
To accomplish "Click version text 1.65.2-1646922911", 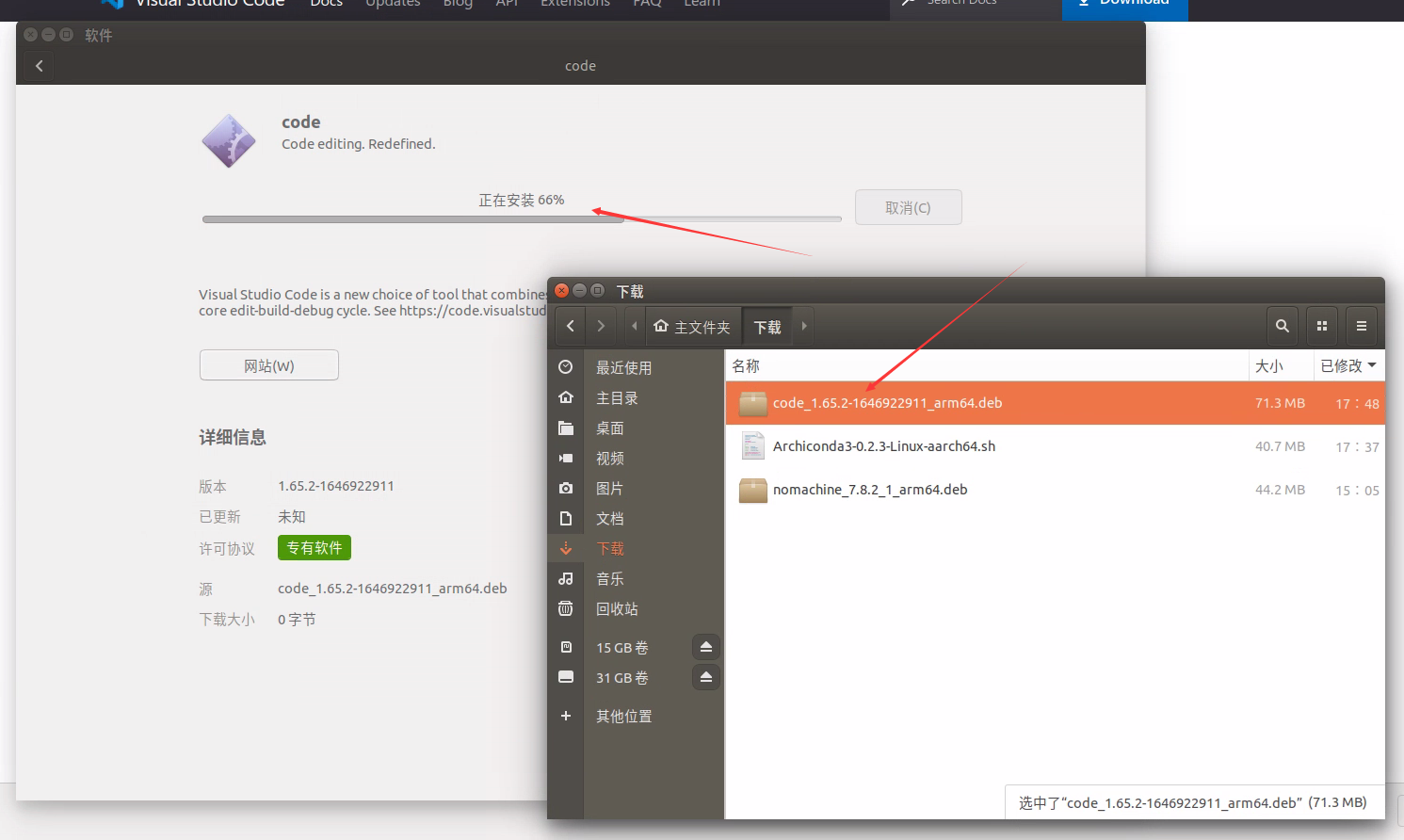I will click(x=336, y=486).
